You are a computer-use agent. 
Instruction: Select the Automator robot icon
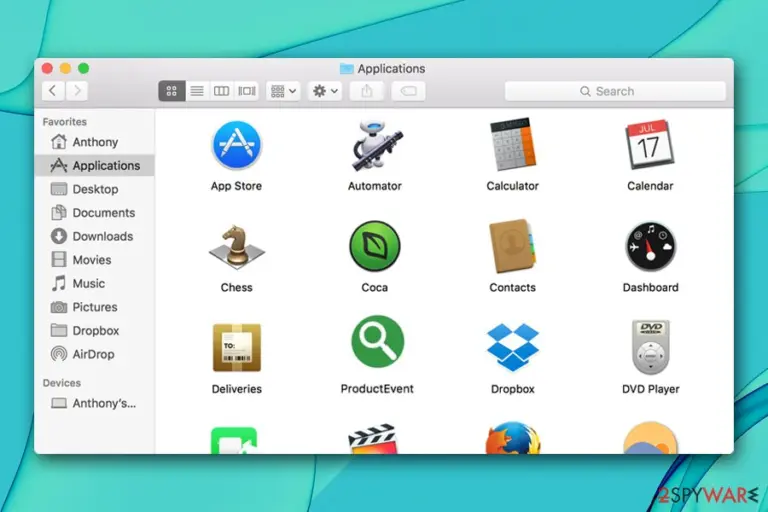point(375,146)
